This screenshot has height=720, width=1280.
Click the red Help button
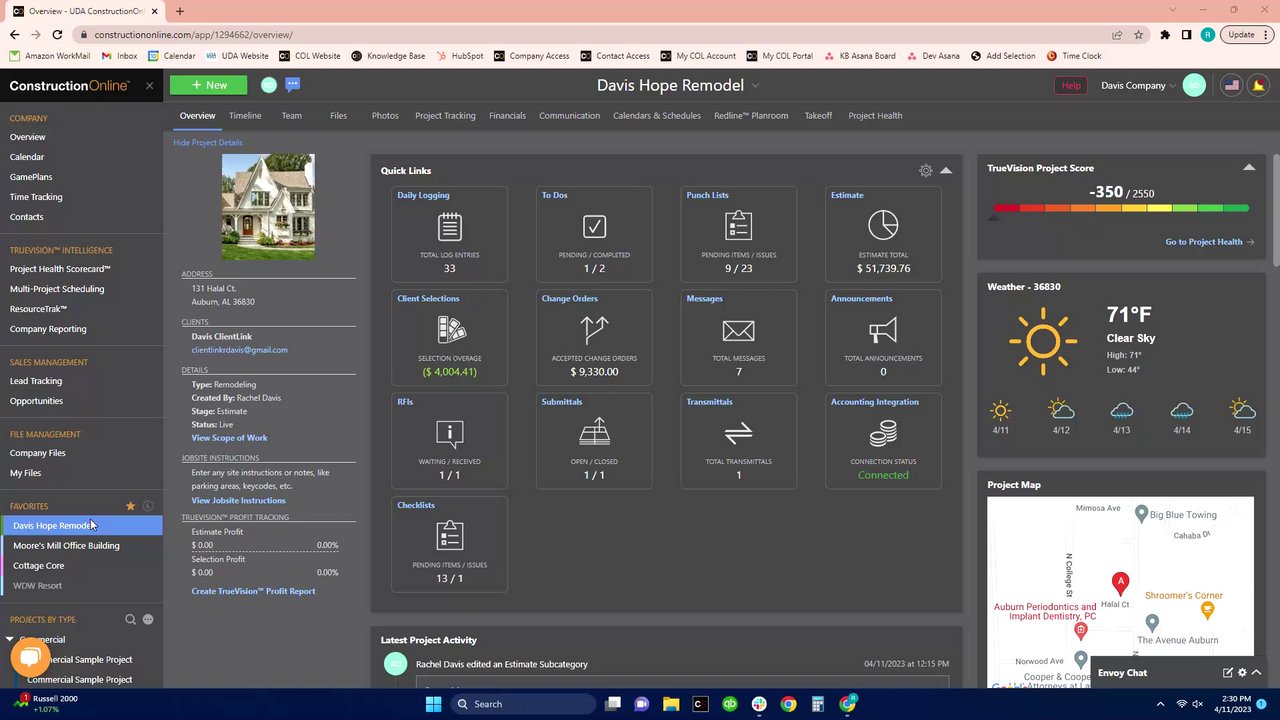1071,86
